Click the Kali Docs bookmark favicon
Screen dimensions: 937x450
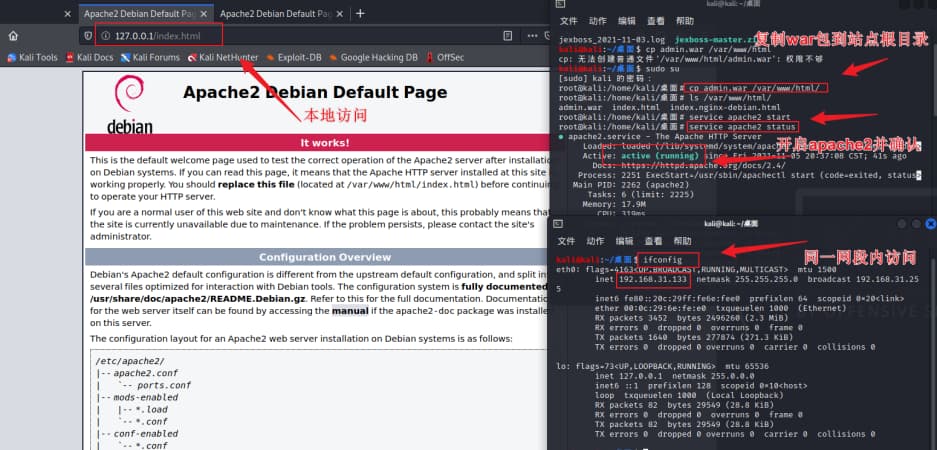[x=70, y=57]
